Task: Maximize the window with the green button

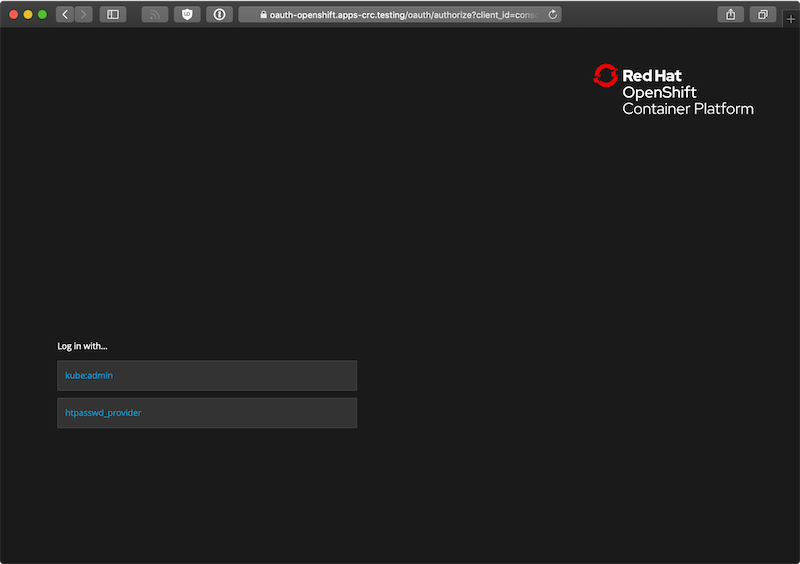Action: [42, 14]
